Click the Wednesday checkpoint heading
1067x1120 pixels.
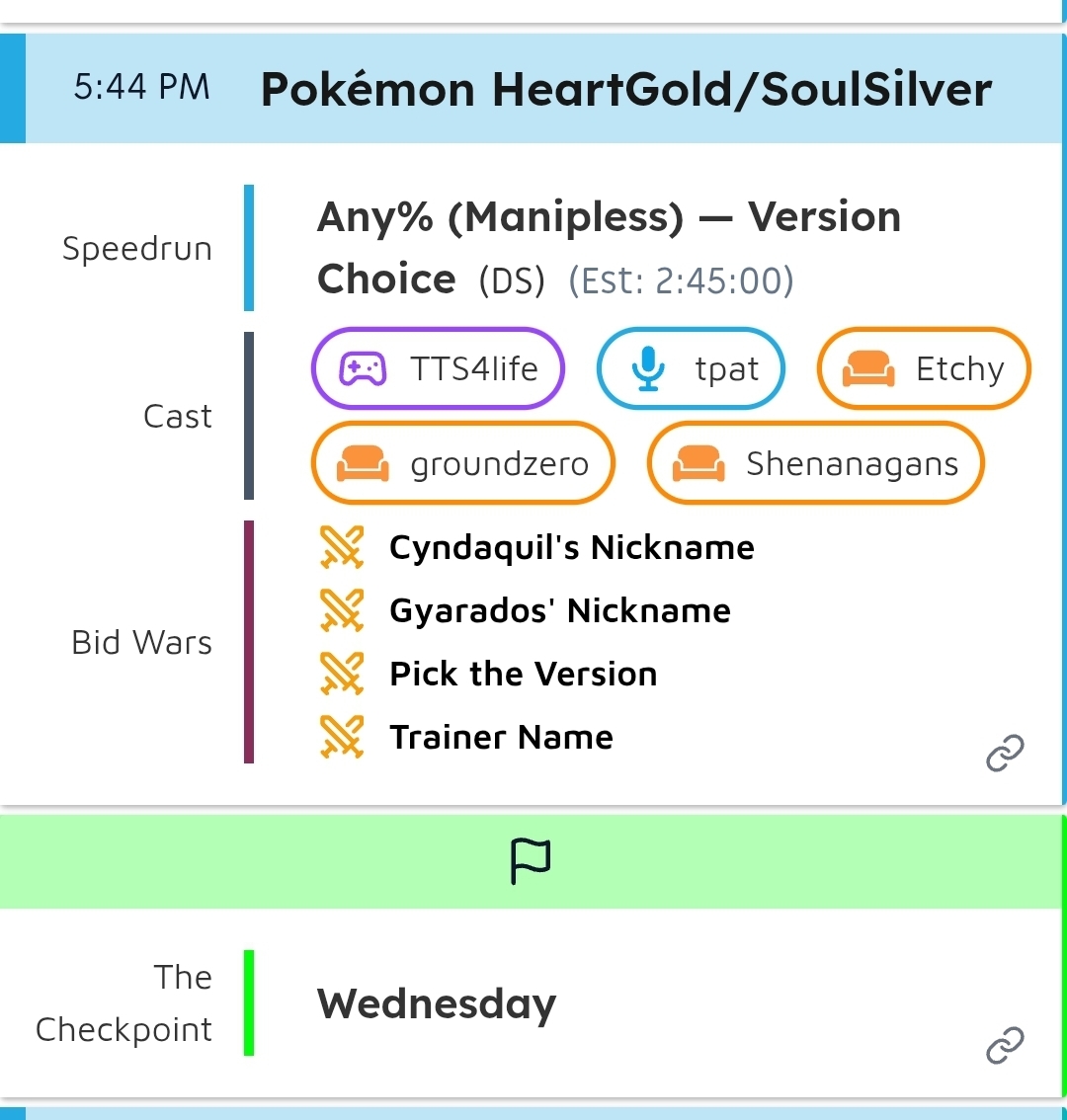point(436,1004)
